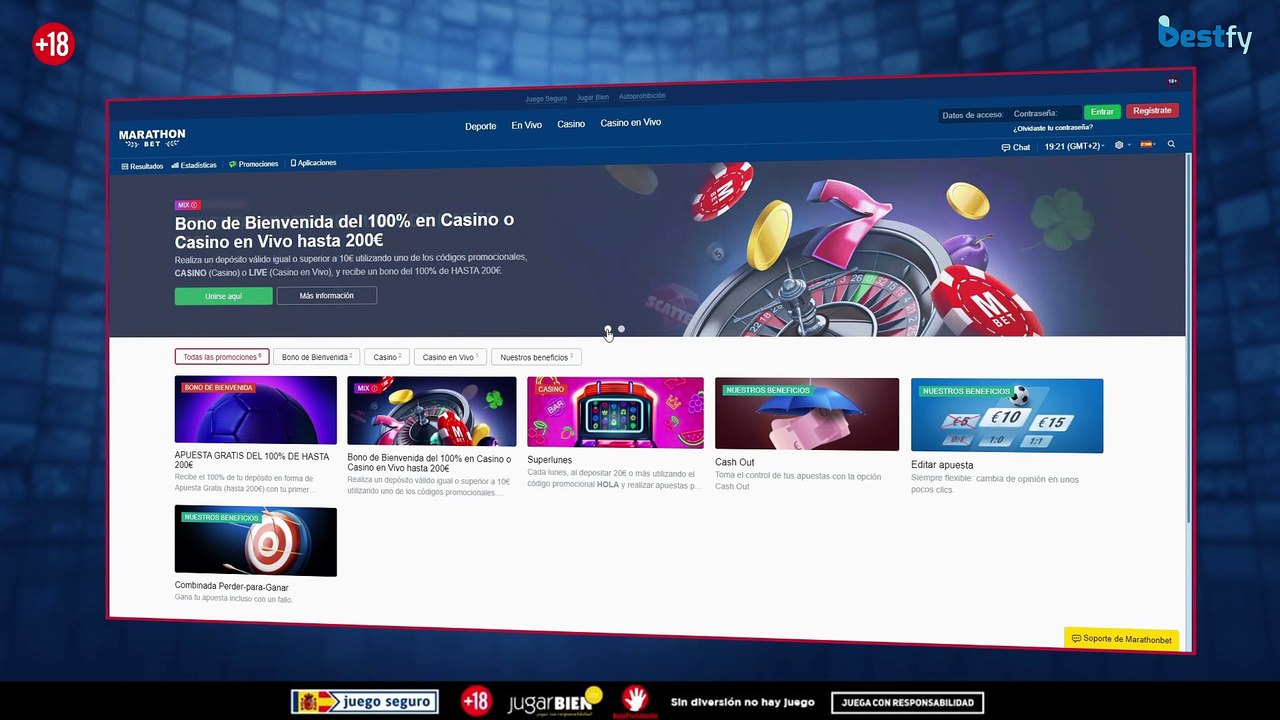Switch to En Vivo section
Viewport: 1280px width, 720px height.
click(526, 125)
